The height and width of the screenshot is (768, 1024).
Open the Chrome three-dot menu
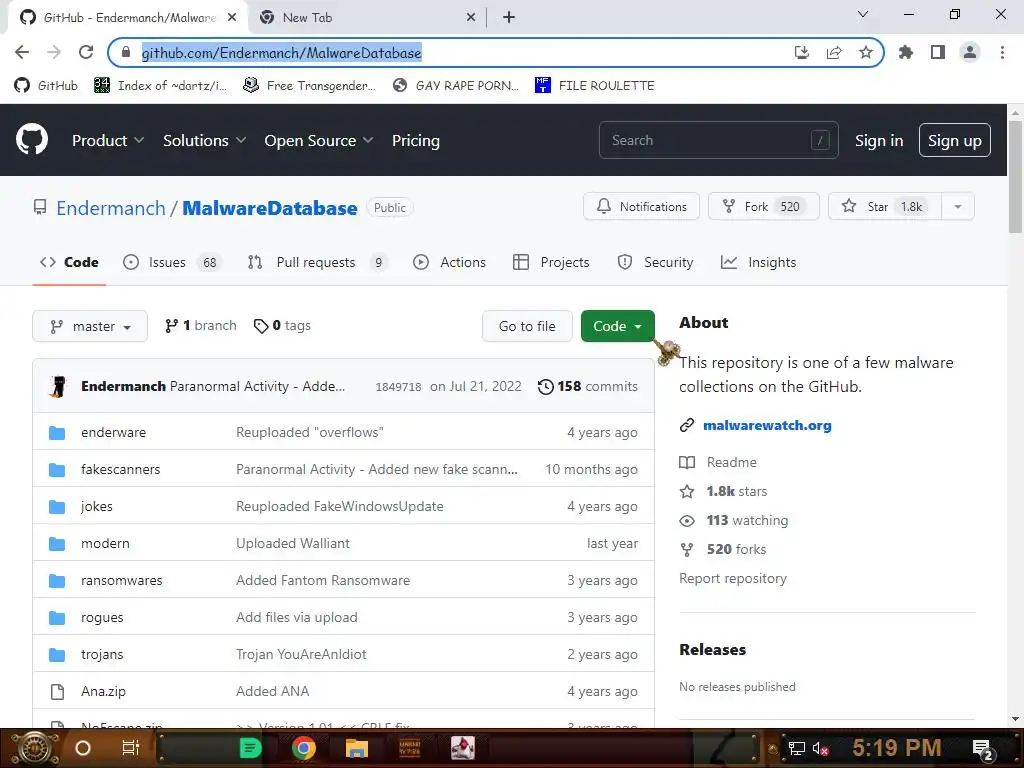point(1002,52)
